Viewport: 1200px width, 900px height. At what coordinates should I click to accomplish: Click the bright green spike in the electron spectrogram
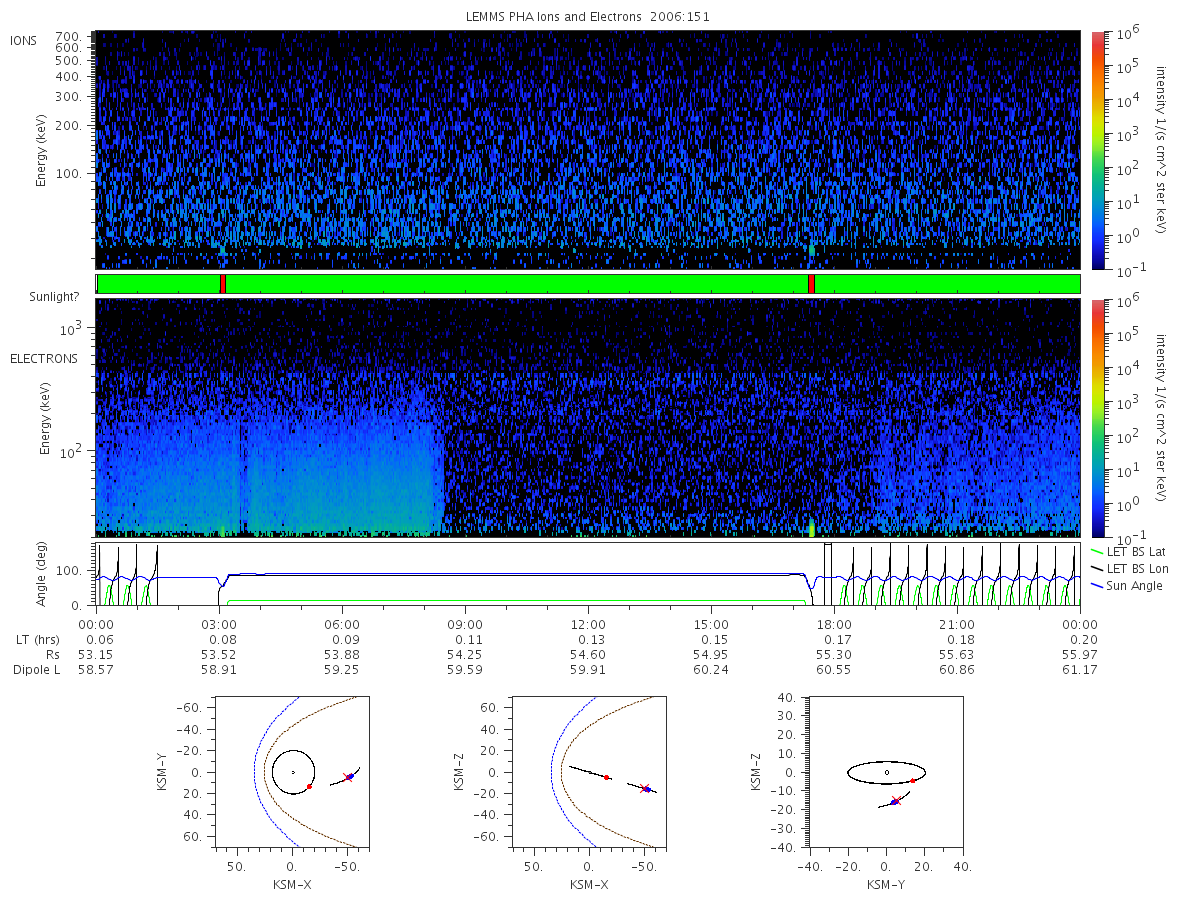[812, 528]
